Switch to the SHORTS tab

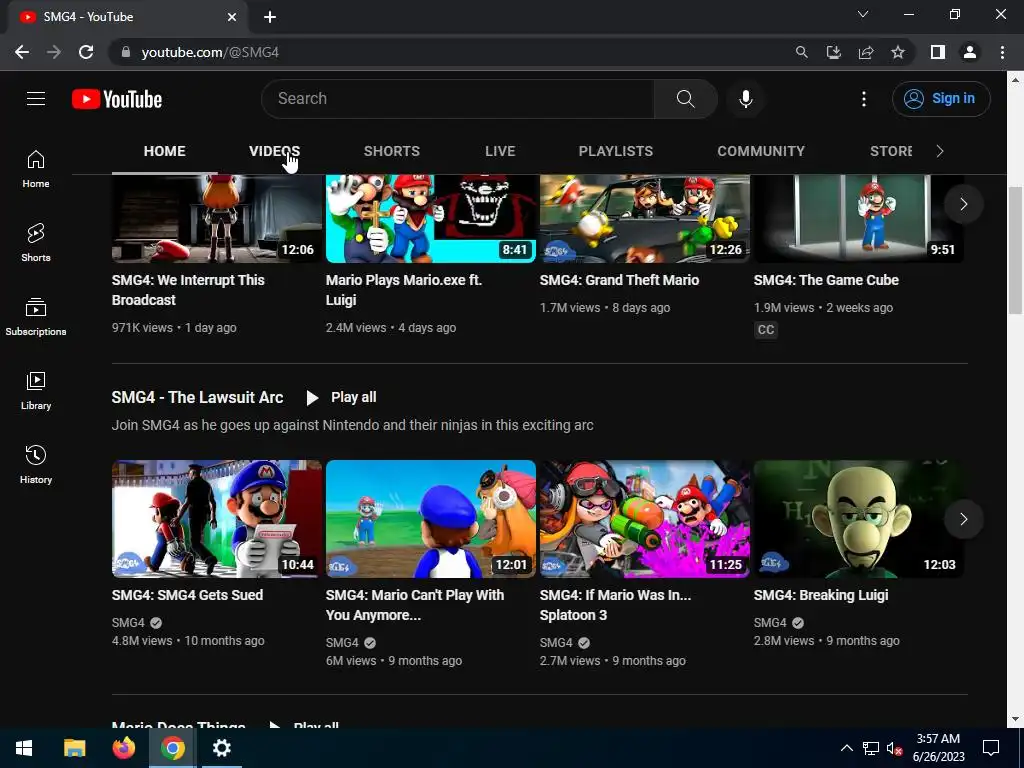coord(392,152)
